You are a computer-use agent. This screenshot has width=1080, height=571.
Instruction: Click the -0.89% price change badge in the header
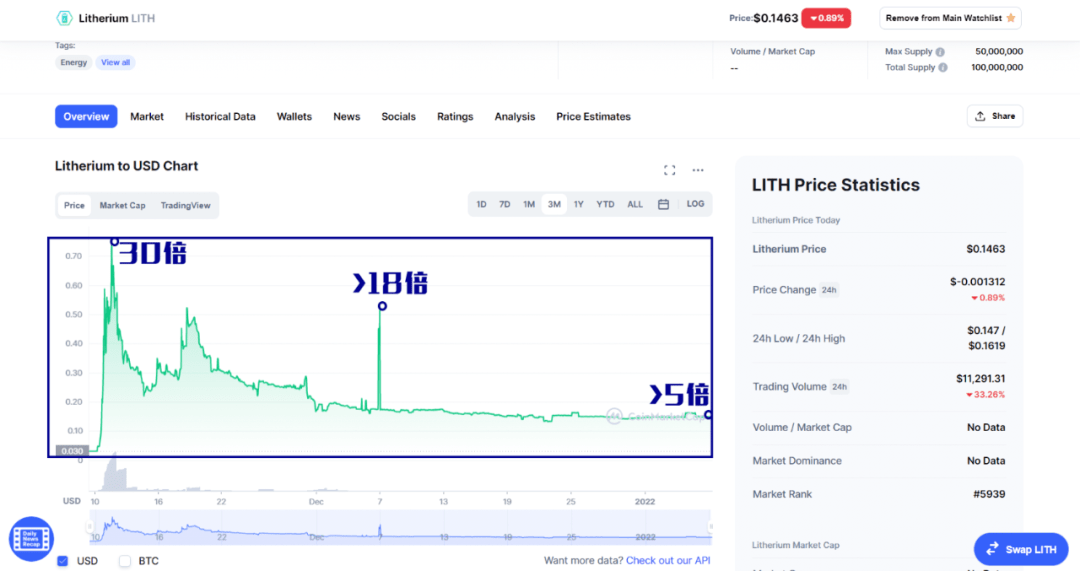(826, 18)
